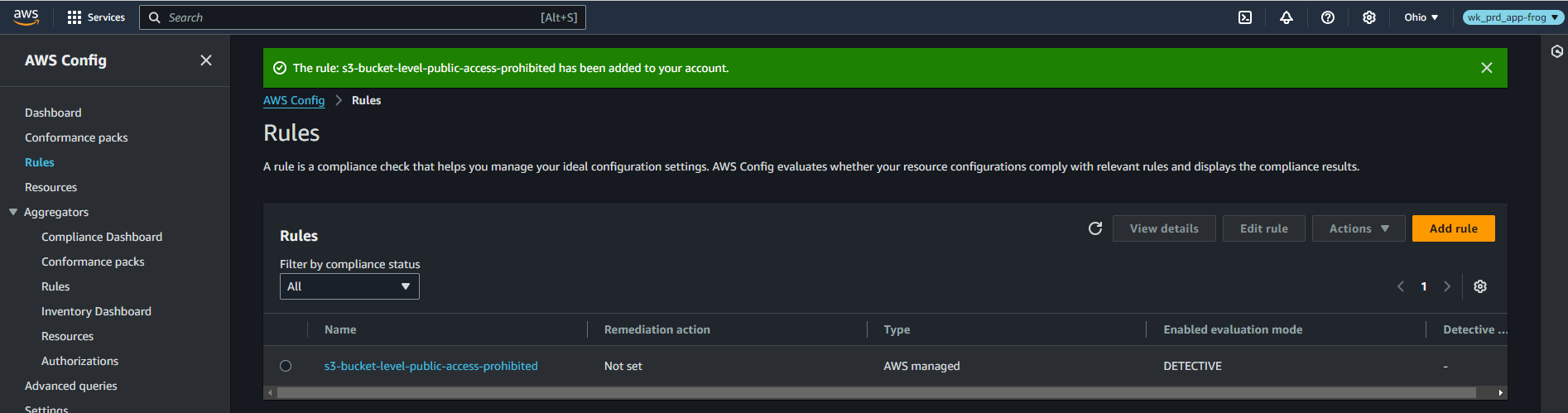Open the Services grid menu
1568x413 pixels.
point(95,17)
